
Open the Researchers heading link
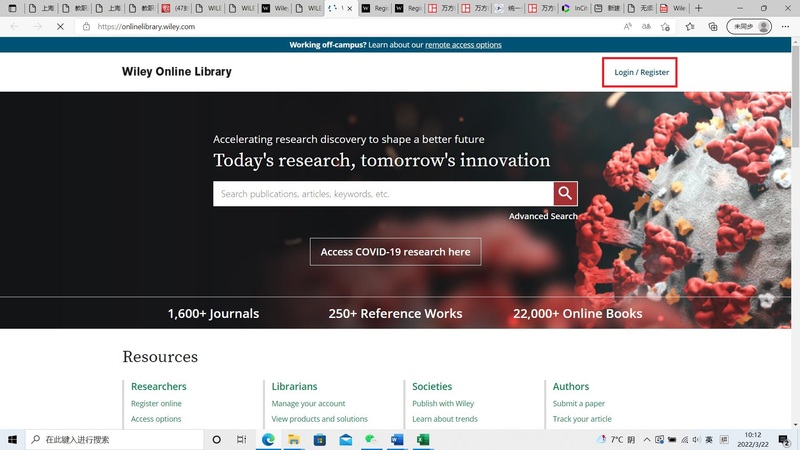click(x=159, y=386)
